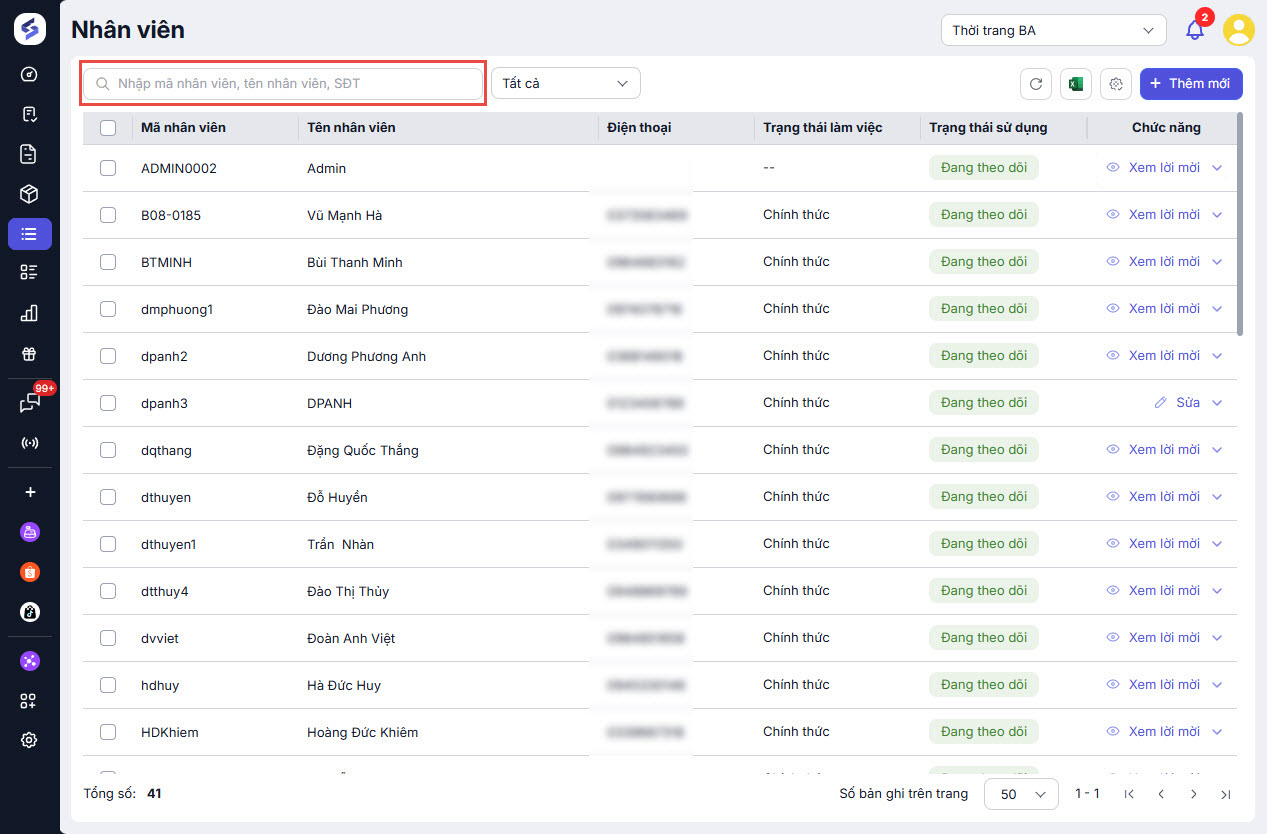
Task: Change records per page dropdown showing 50
Action: pos(1021,794)
